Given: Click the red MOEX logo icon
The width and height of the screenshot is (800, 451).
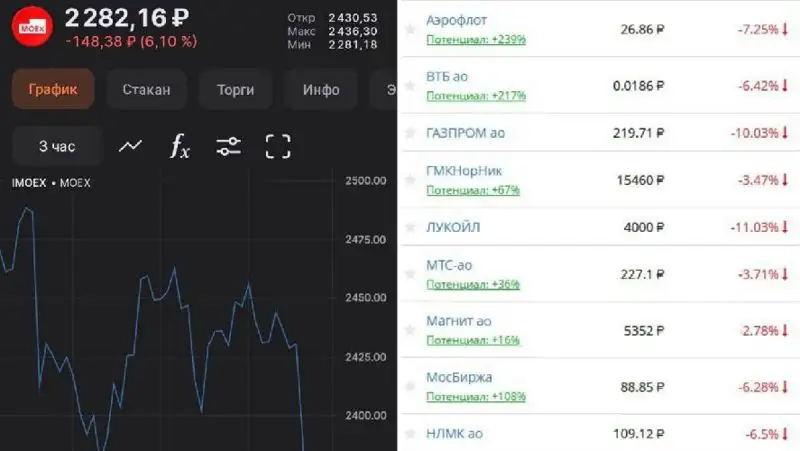Looking at the screenshot, I should click(x=33, y=28).
